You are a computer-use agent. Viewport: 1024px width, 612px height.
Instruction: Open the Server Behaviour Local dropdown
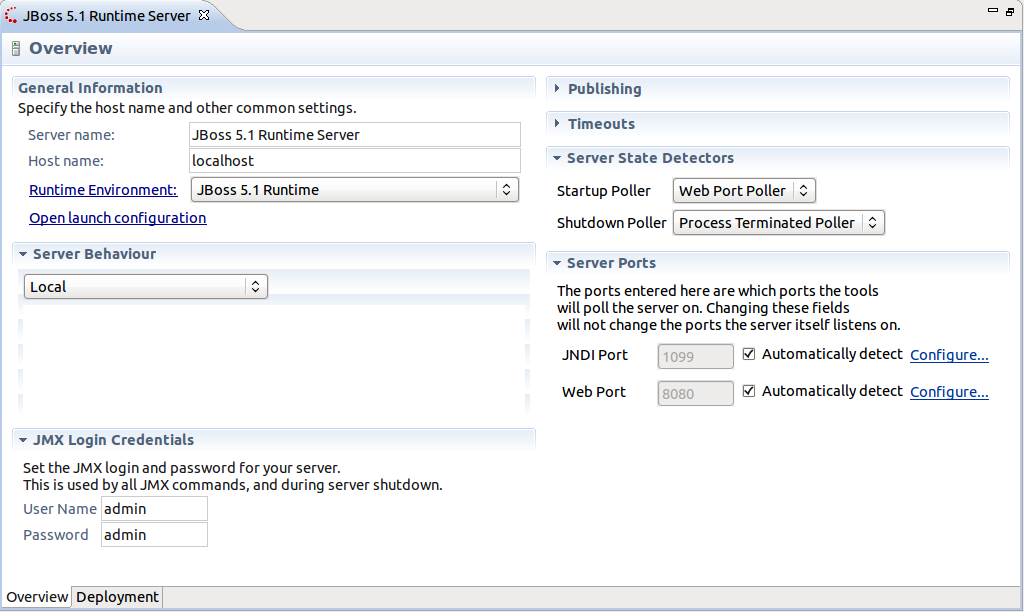[145, 287]
